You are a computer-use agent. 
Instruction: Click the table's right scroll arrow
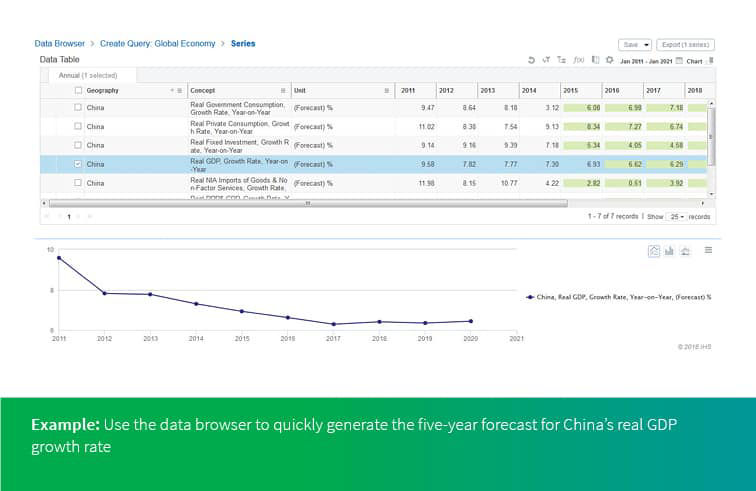(x=702, y=204)
